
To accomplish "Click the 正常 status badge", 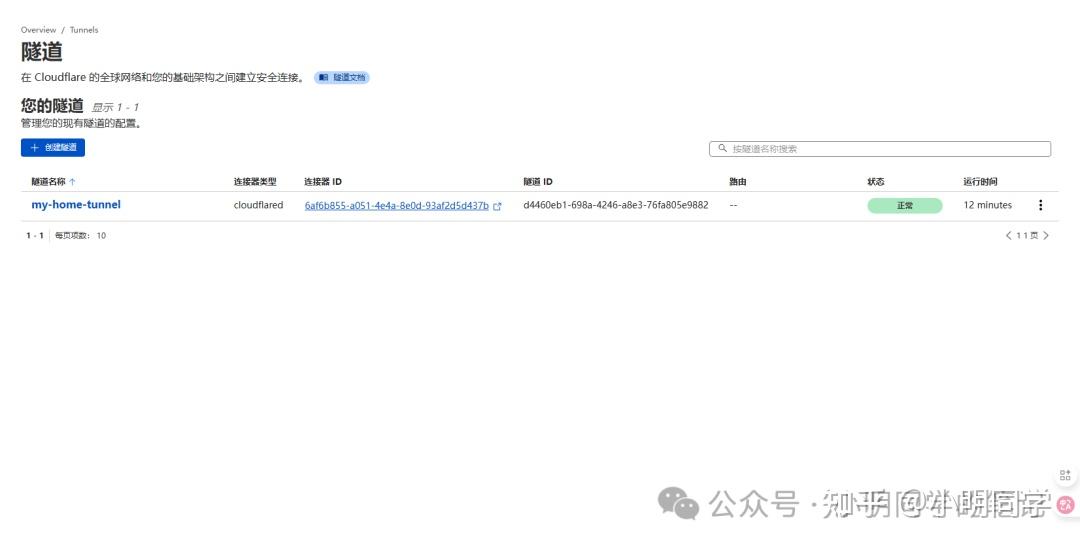I will click(904, 205).
